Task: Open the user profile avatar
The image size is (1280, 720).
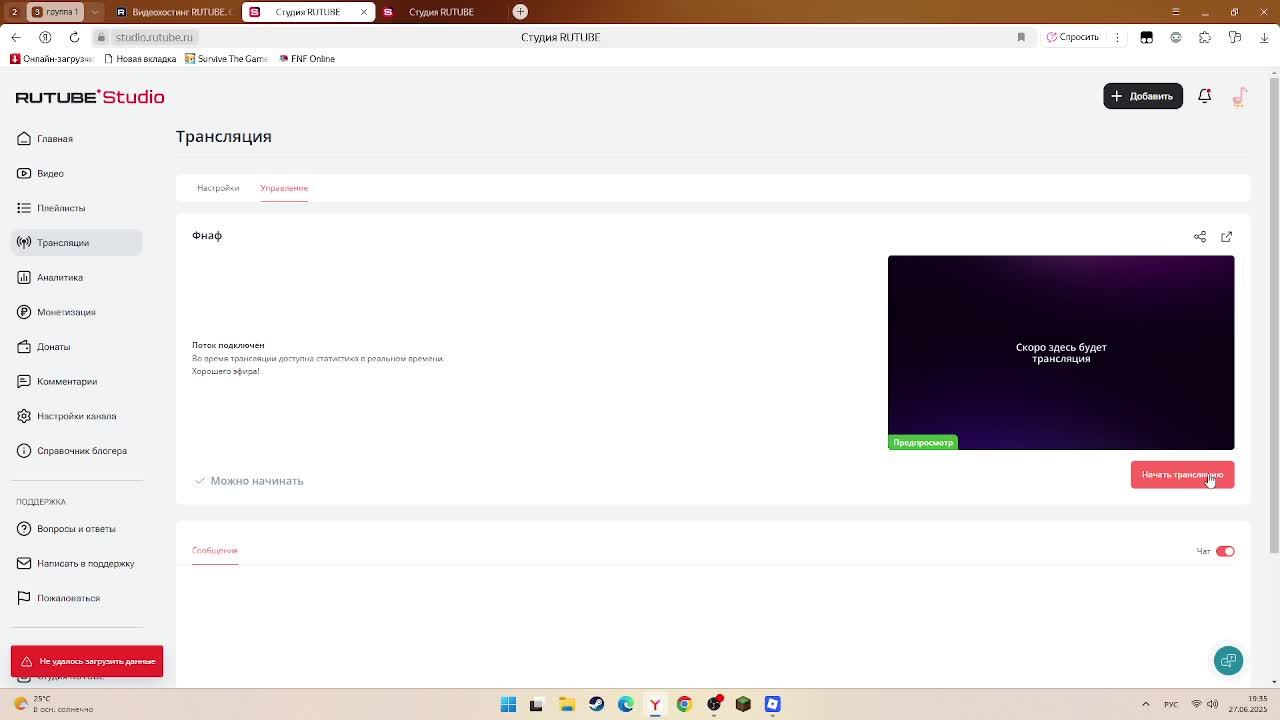Action: pos(1239,96)
